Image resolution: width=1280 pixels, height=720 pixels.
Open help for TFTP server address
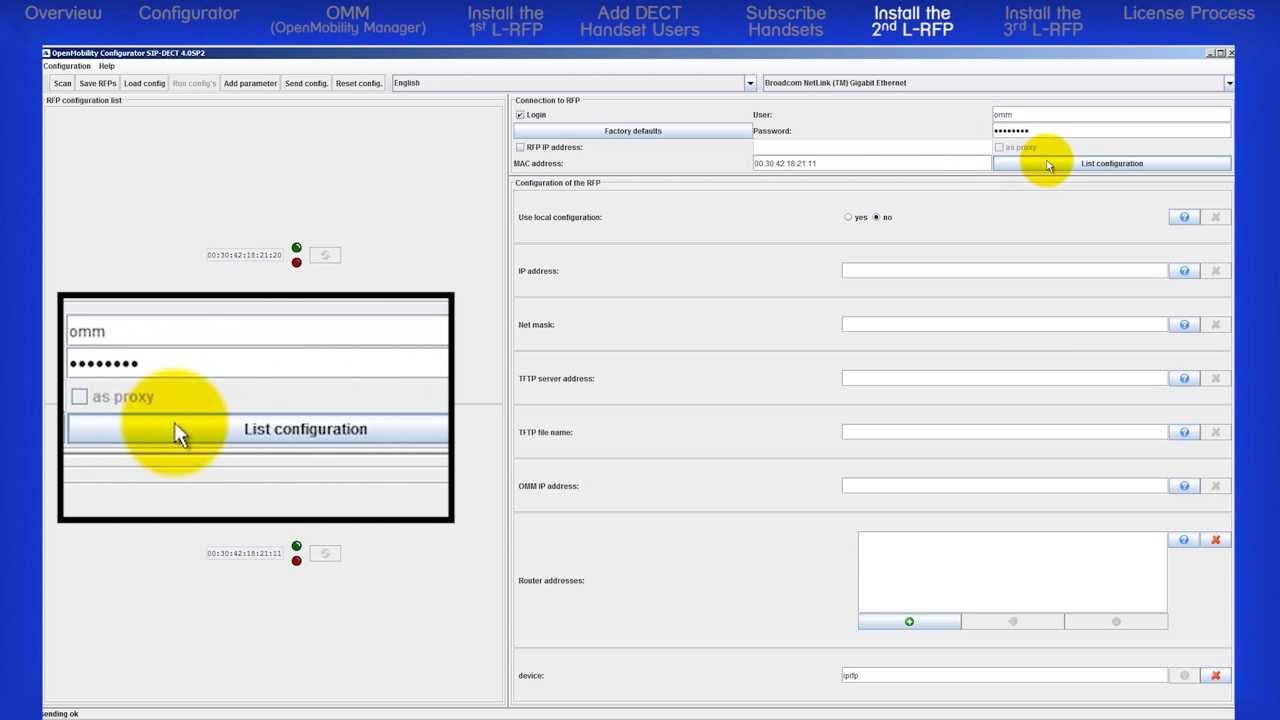(1184, 378)
